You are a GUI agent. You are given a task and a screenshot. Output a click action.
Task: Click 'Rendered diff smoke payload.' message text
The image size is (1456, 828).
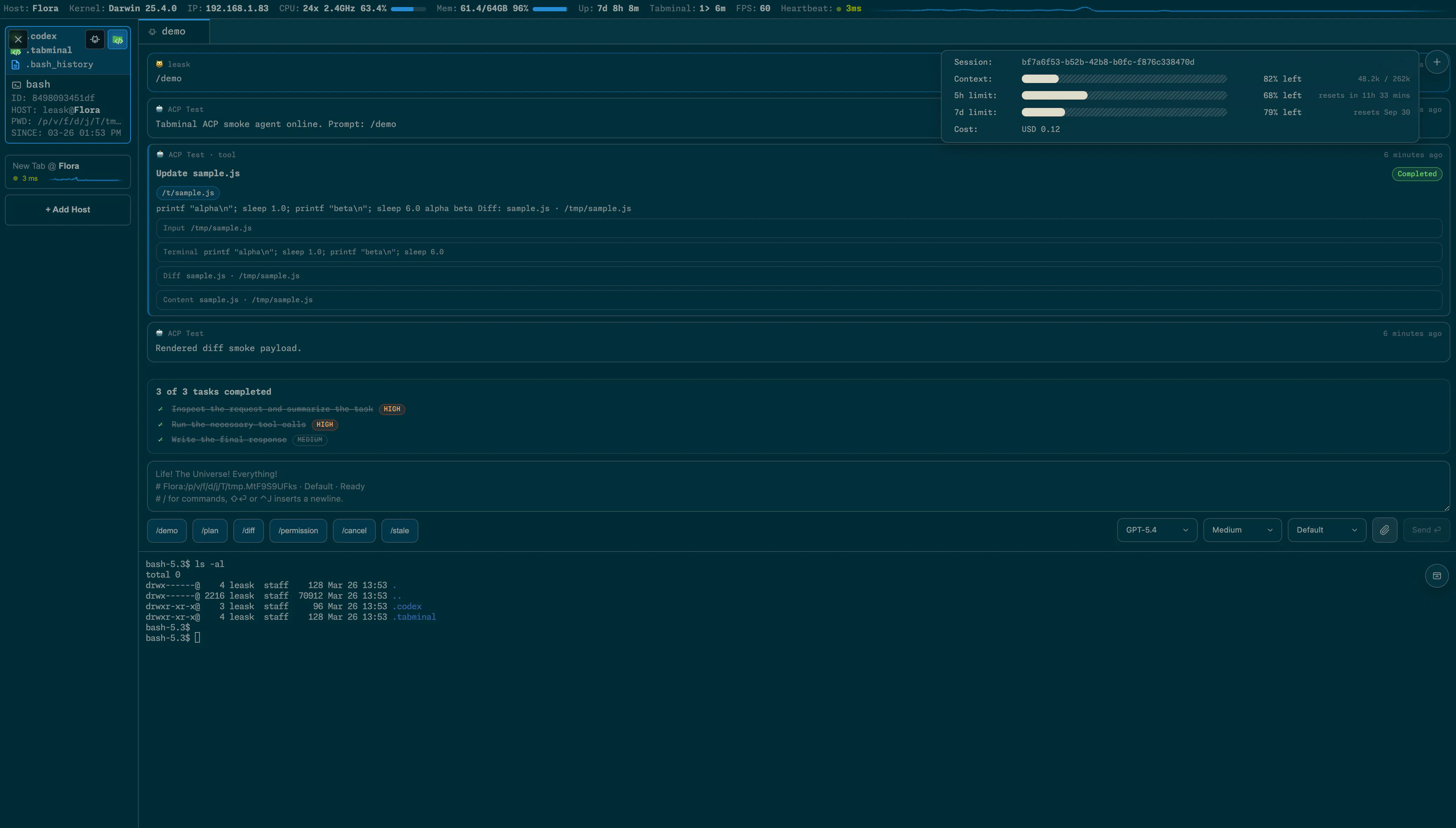[x=229, y=348]
